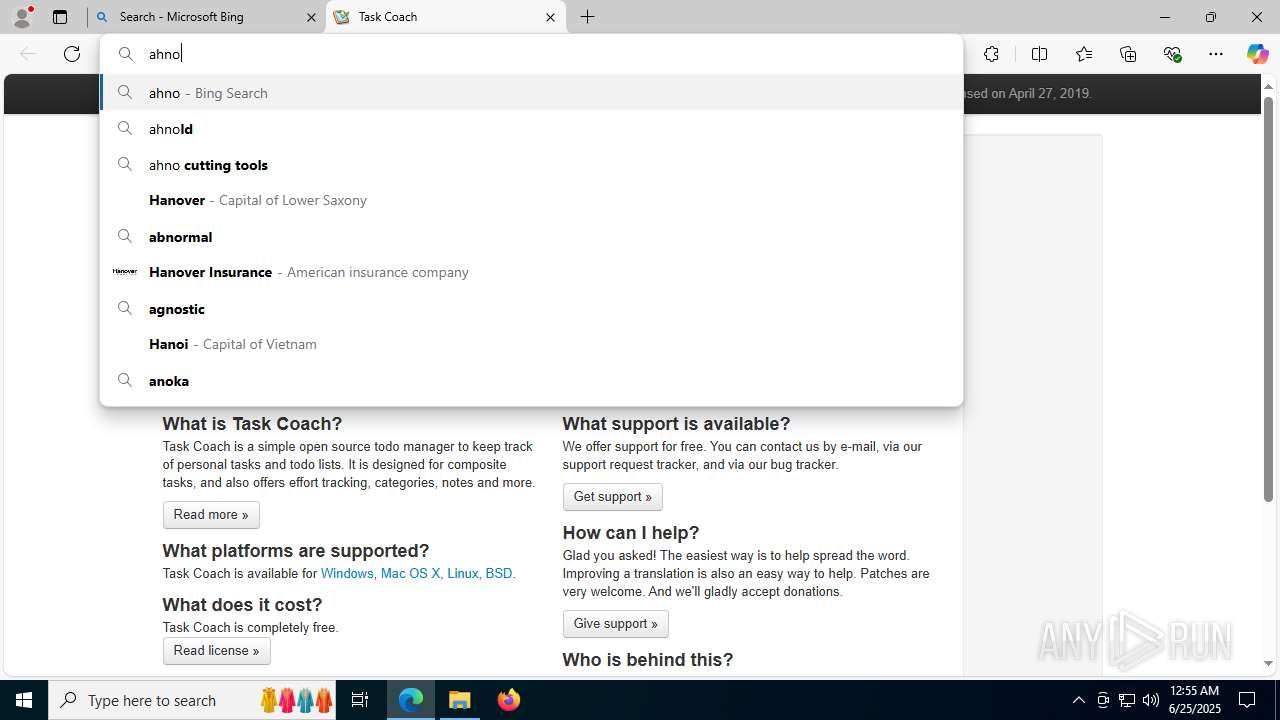This screenshot has height=720, width=1280.
Task: Select 'Hanover - Capital of Lower Saxony'
Action: (531, 200)
